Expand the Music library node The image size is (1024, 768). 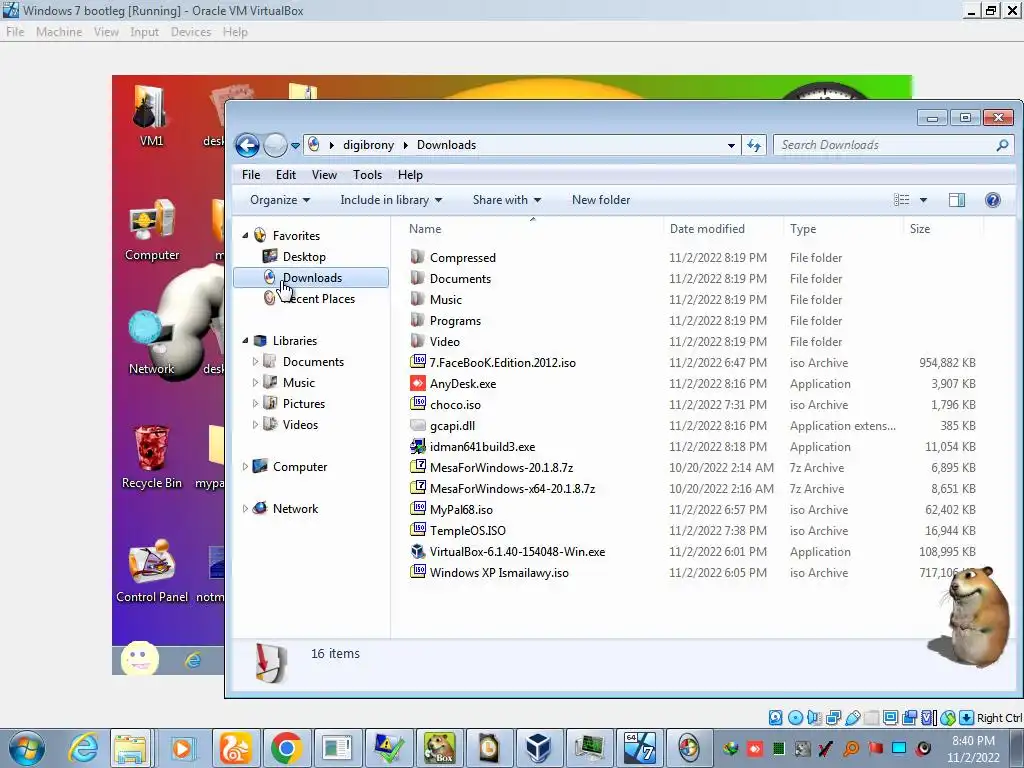[255, 383]
